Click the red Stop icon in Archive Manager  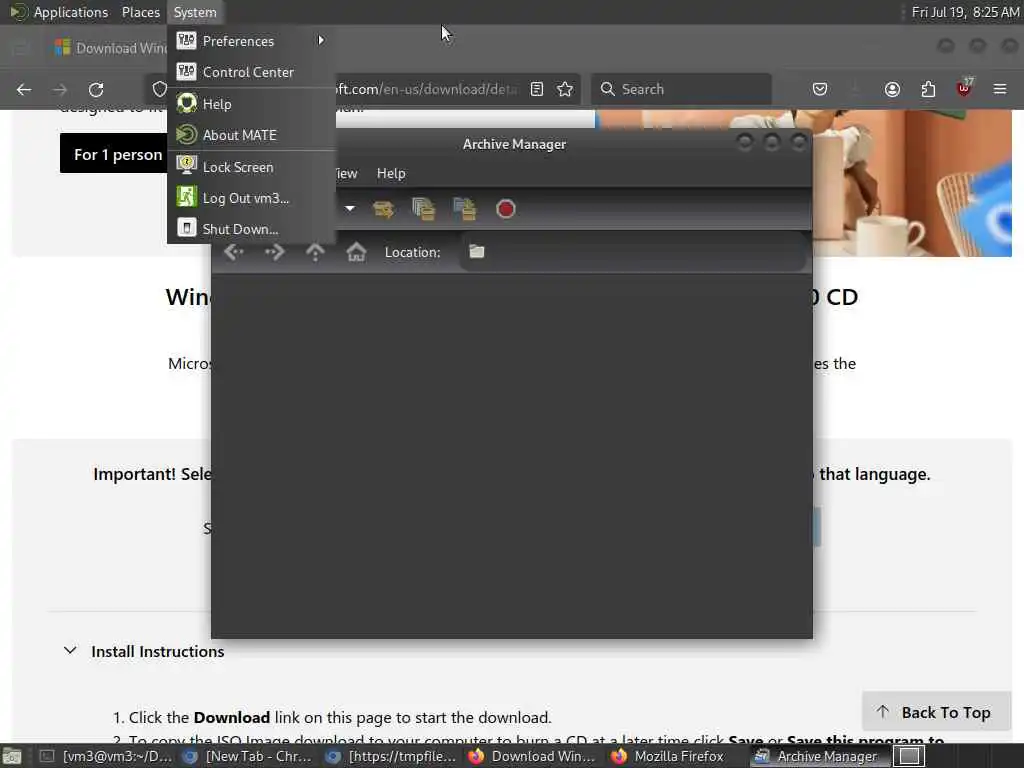[505, 209]
